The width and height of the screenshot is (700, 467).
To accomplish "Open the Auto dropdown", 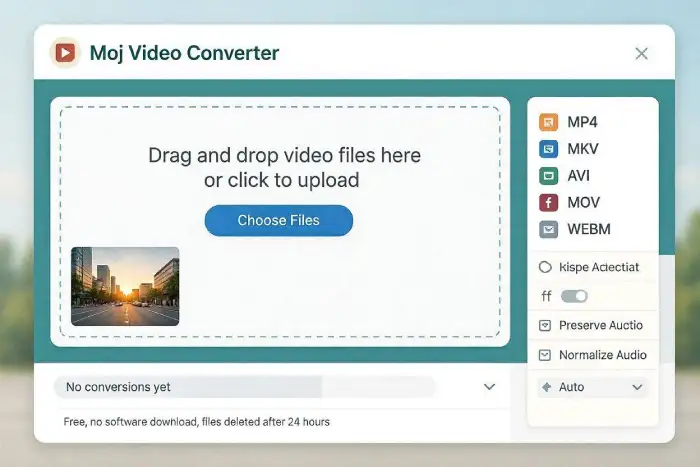I will click(x=592, y=387).
